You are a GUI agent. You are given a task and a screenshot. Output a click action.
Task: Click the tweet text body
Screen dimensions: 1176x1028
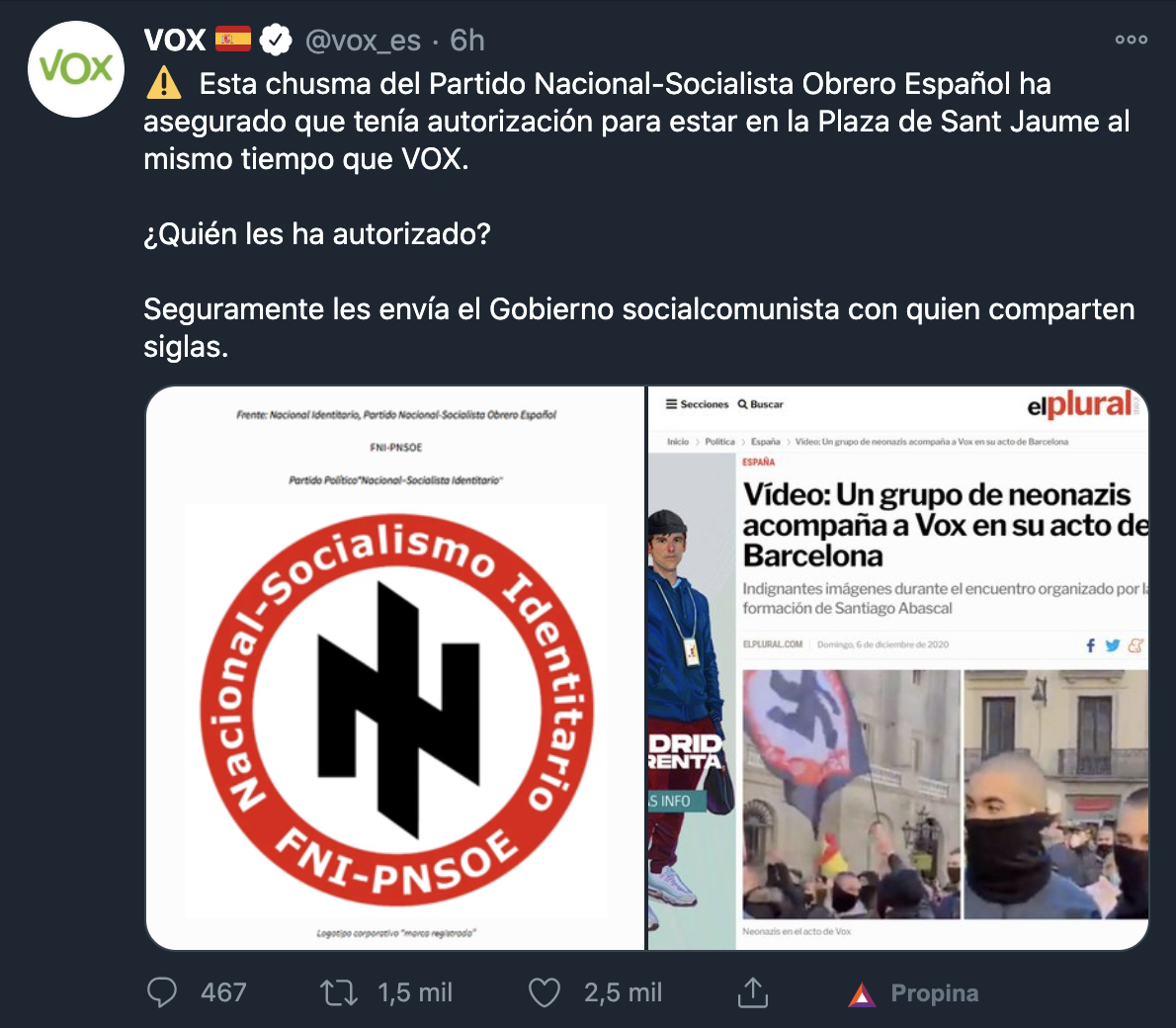(x=639, y=214)
